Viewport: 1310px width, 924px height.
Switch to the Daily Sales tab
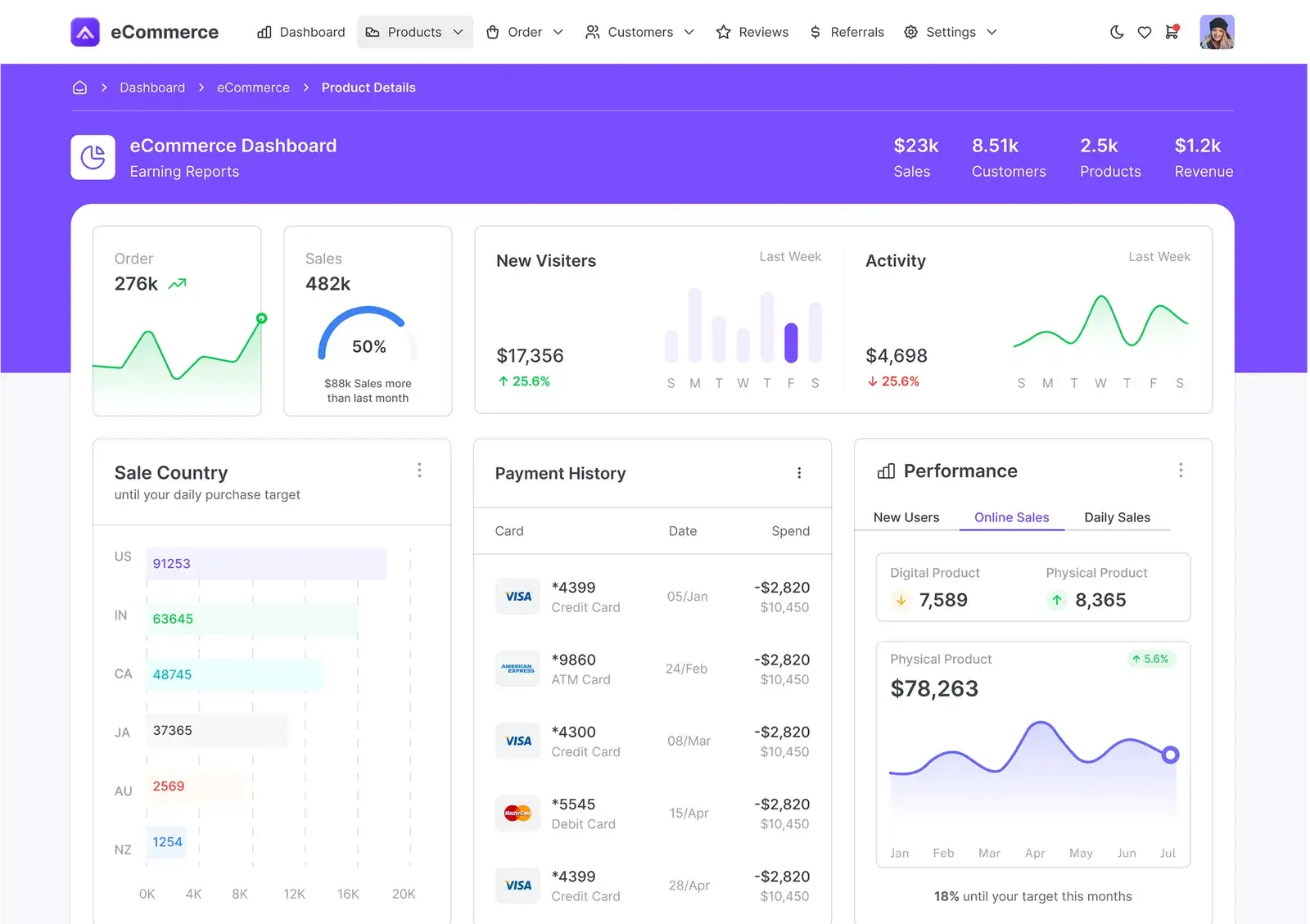pyautogui.click(x=1117, y=517)
